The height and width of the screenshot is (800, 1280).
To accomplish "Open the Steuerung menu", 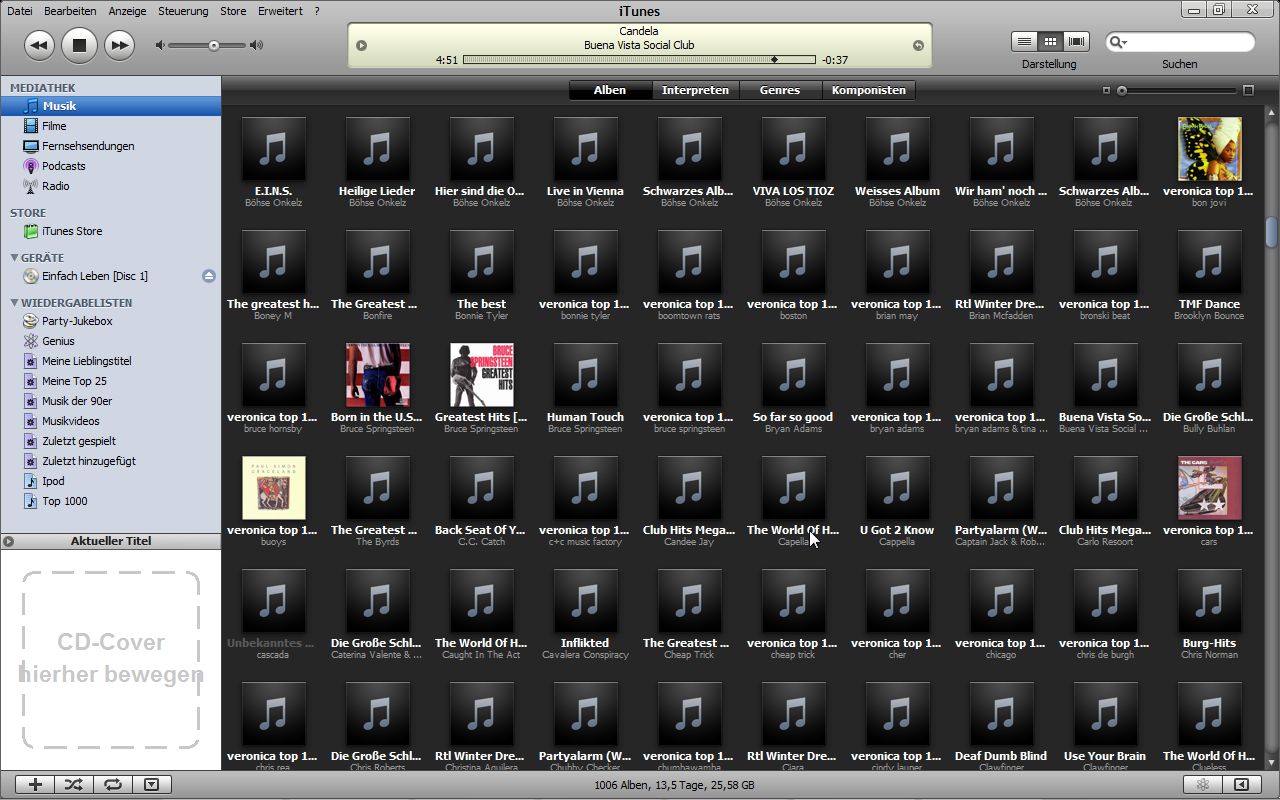I will 183,11.
